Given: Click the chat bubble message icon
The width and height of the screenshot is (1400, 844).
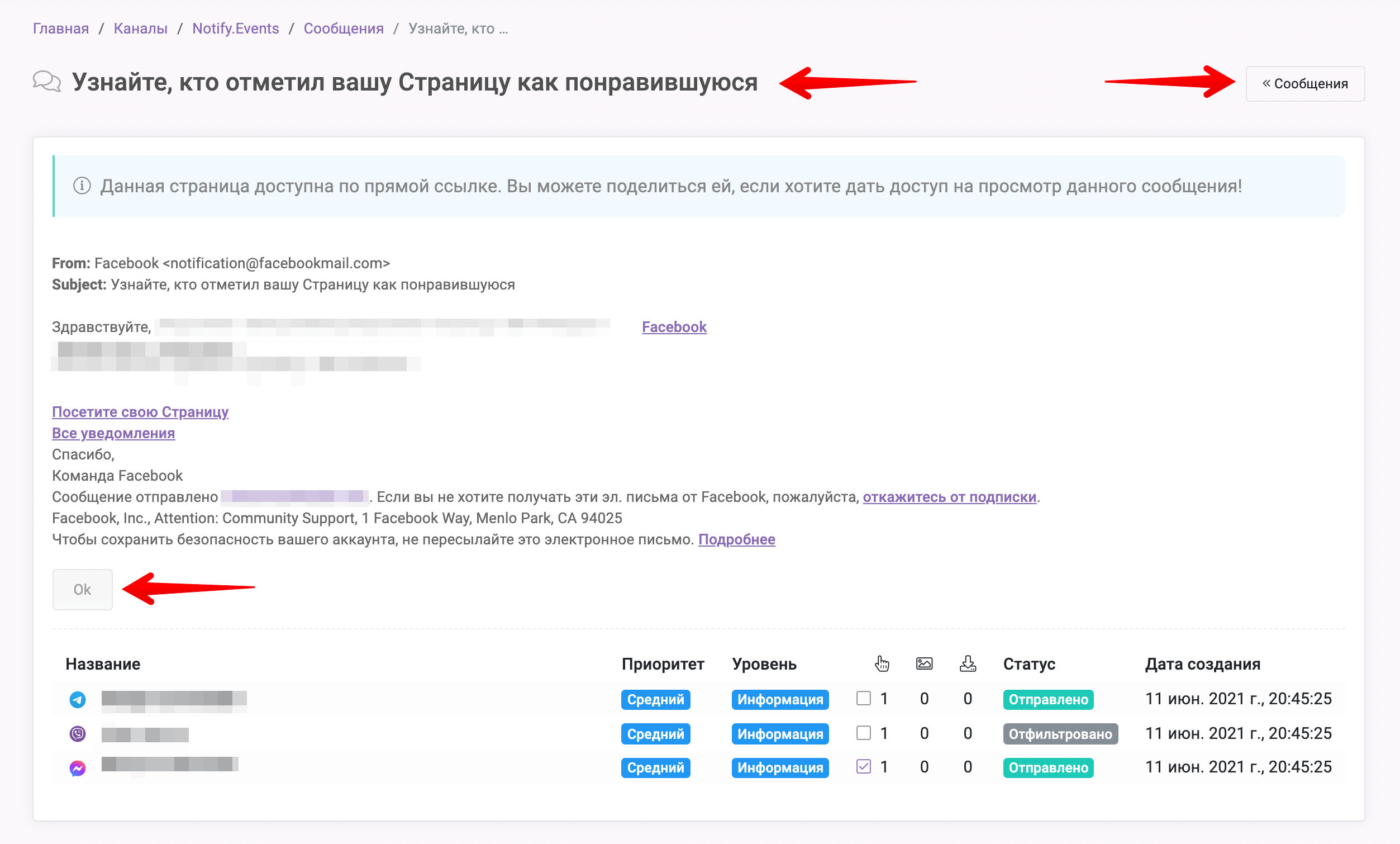Looking at the screenshot, I should pos(48,83).
